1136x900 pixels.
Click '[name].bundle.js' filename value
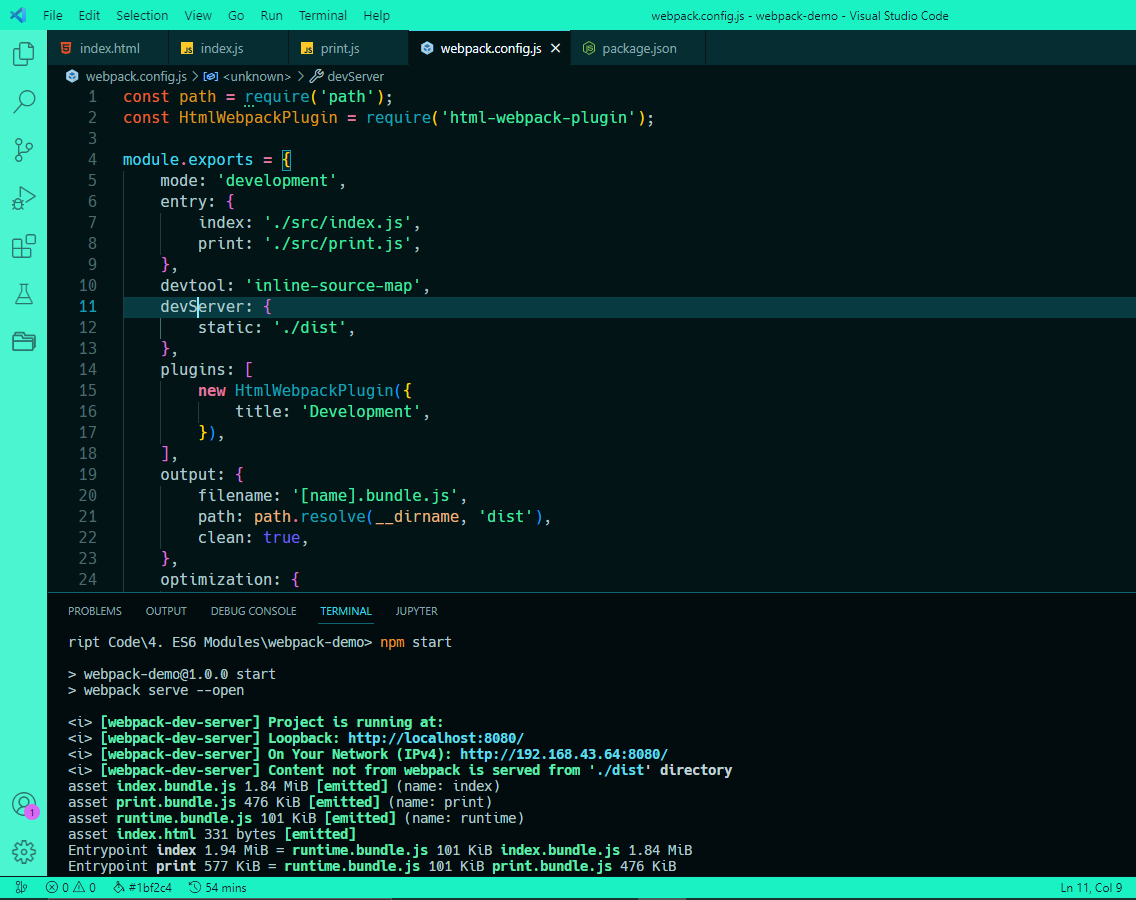(375, 496)
